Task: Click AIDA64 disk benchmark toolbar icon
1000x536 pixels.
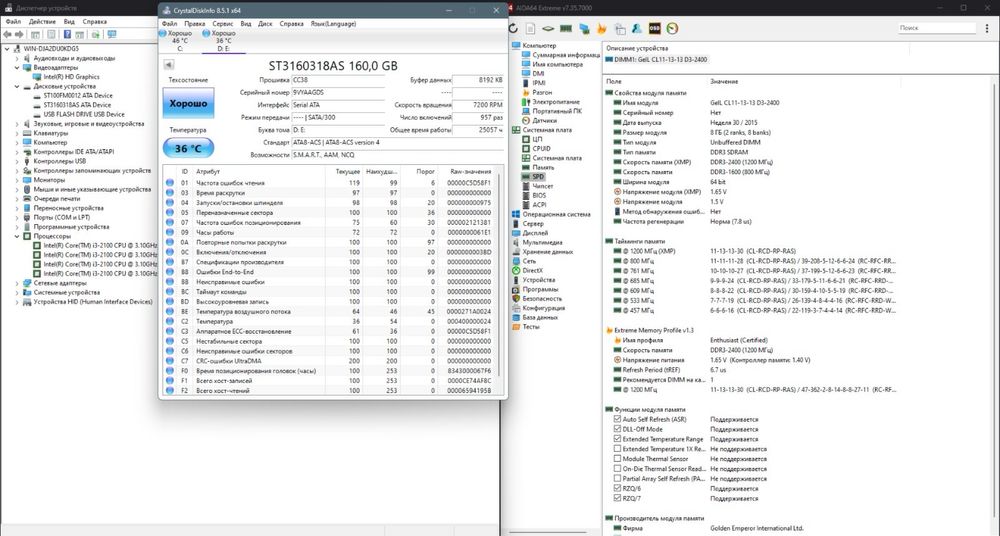Action: 548,28
